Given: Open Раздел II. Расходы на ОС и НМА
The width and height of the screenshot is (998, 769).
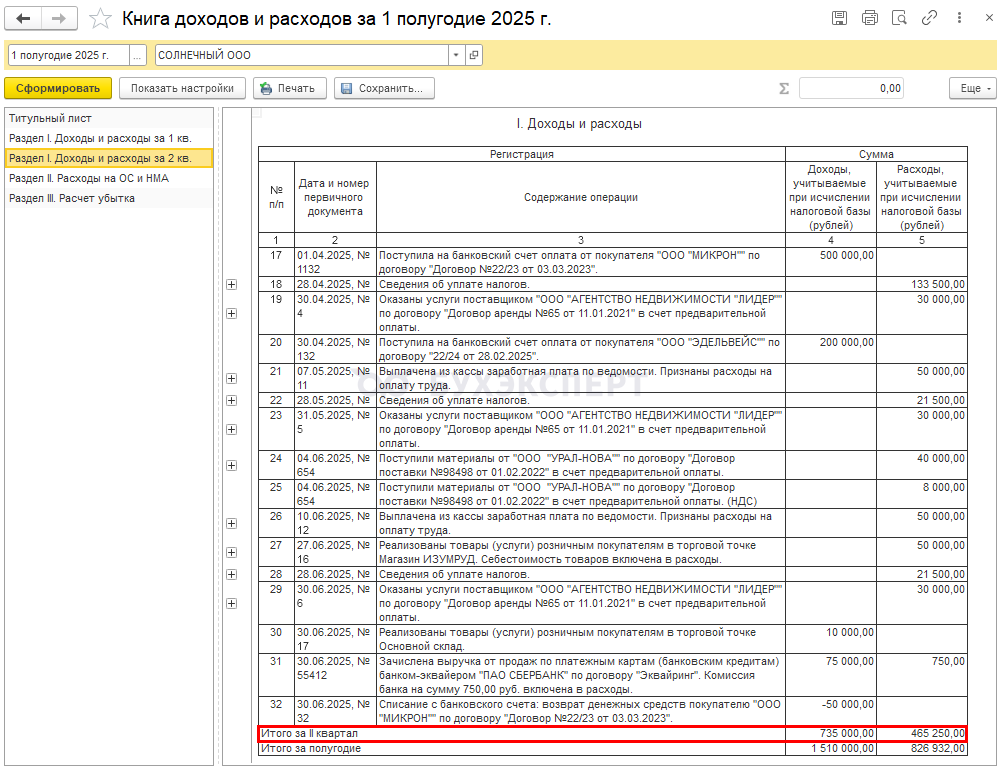Looking at the screenshot, I should tap(109, 178).
